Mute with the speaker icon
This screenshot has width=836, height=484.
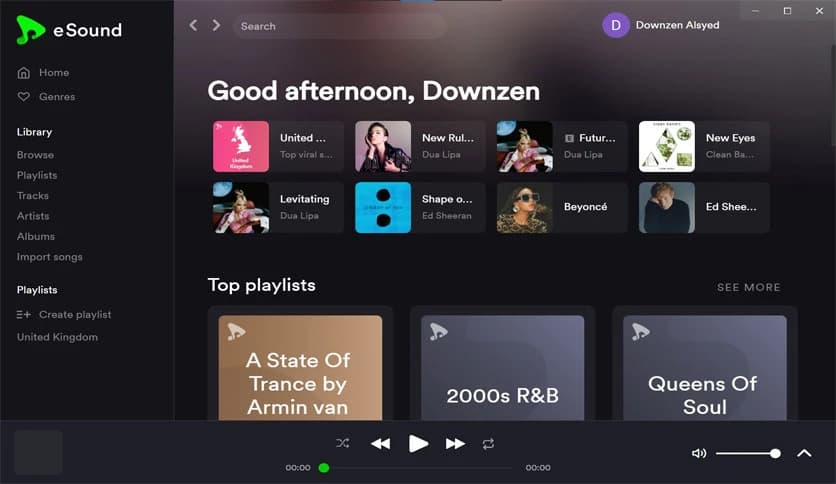(698, 453)
